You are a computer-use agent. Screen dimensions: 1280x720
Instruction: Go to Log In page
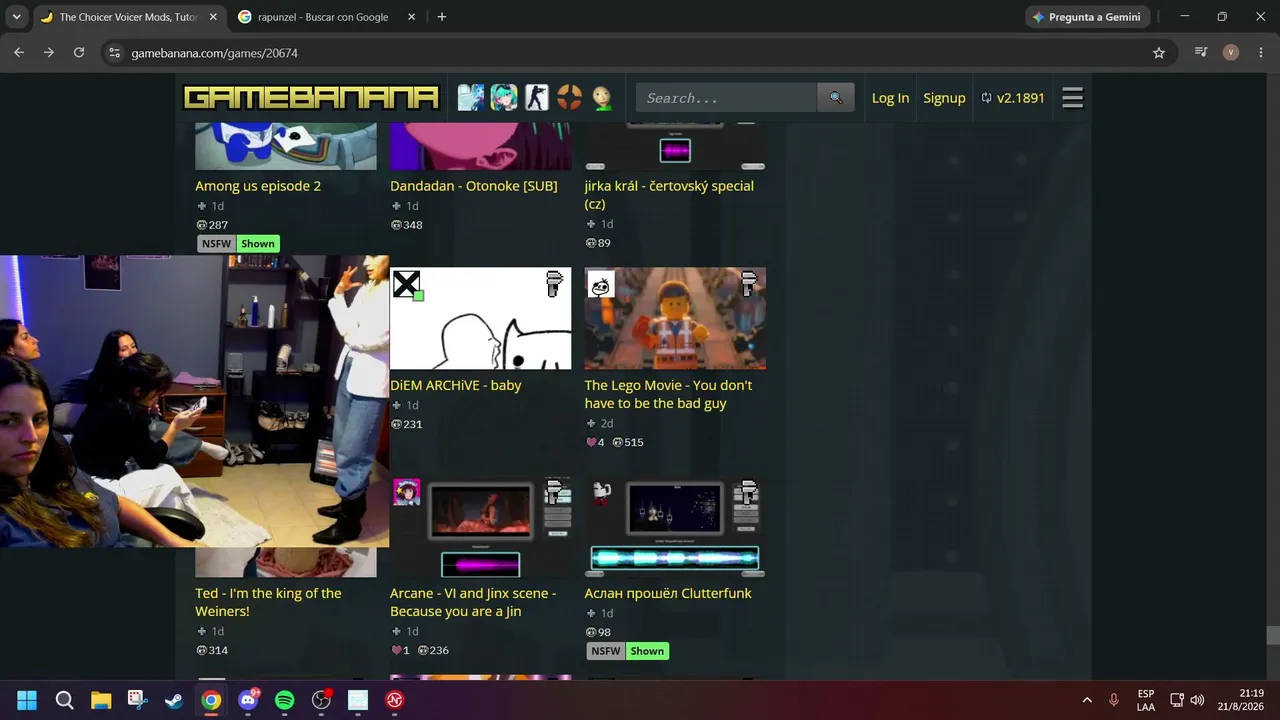tap(890, 98)
